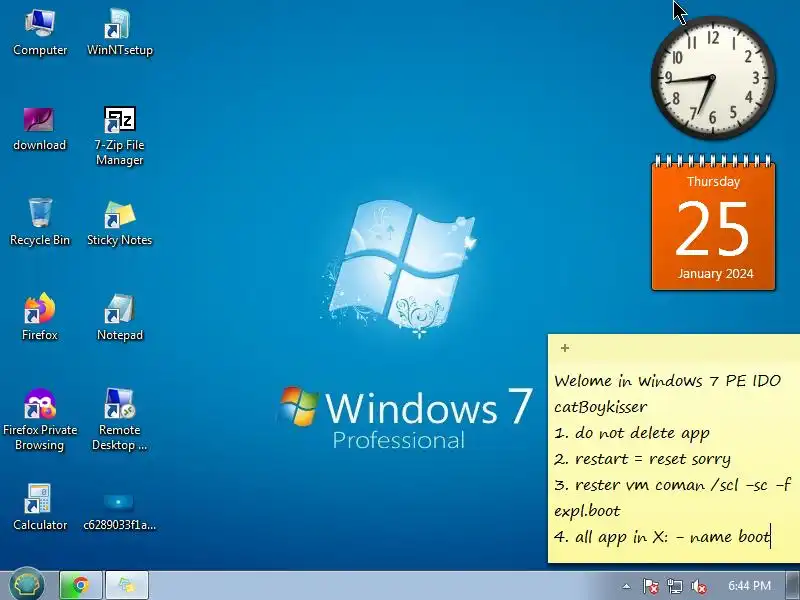Click 'January 2024' on calendar gadget

pos(715,273)
